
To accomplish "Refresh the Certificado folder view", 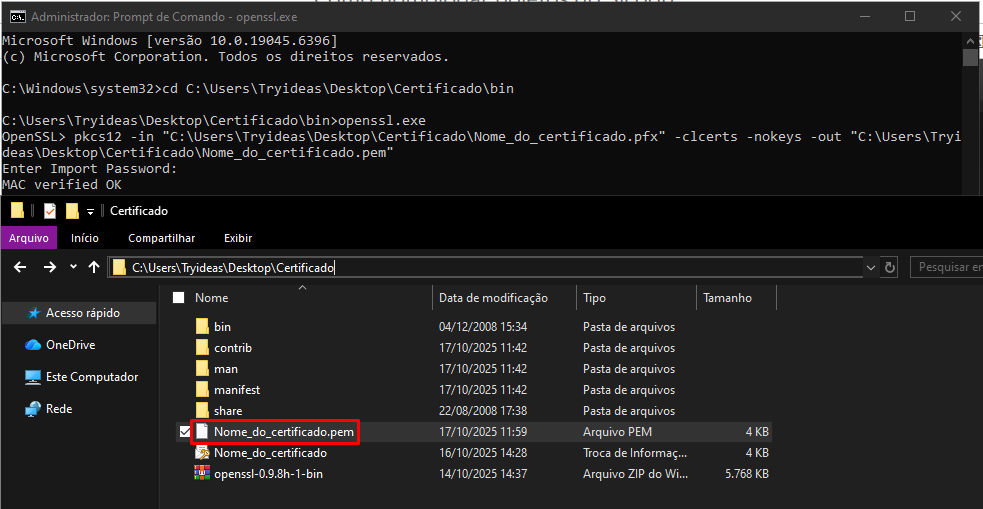I will (890, 268).
